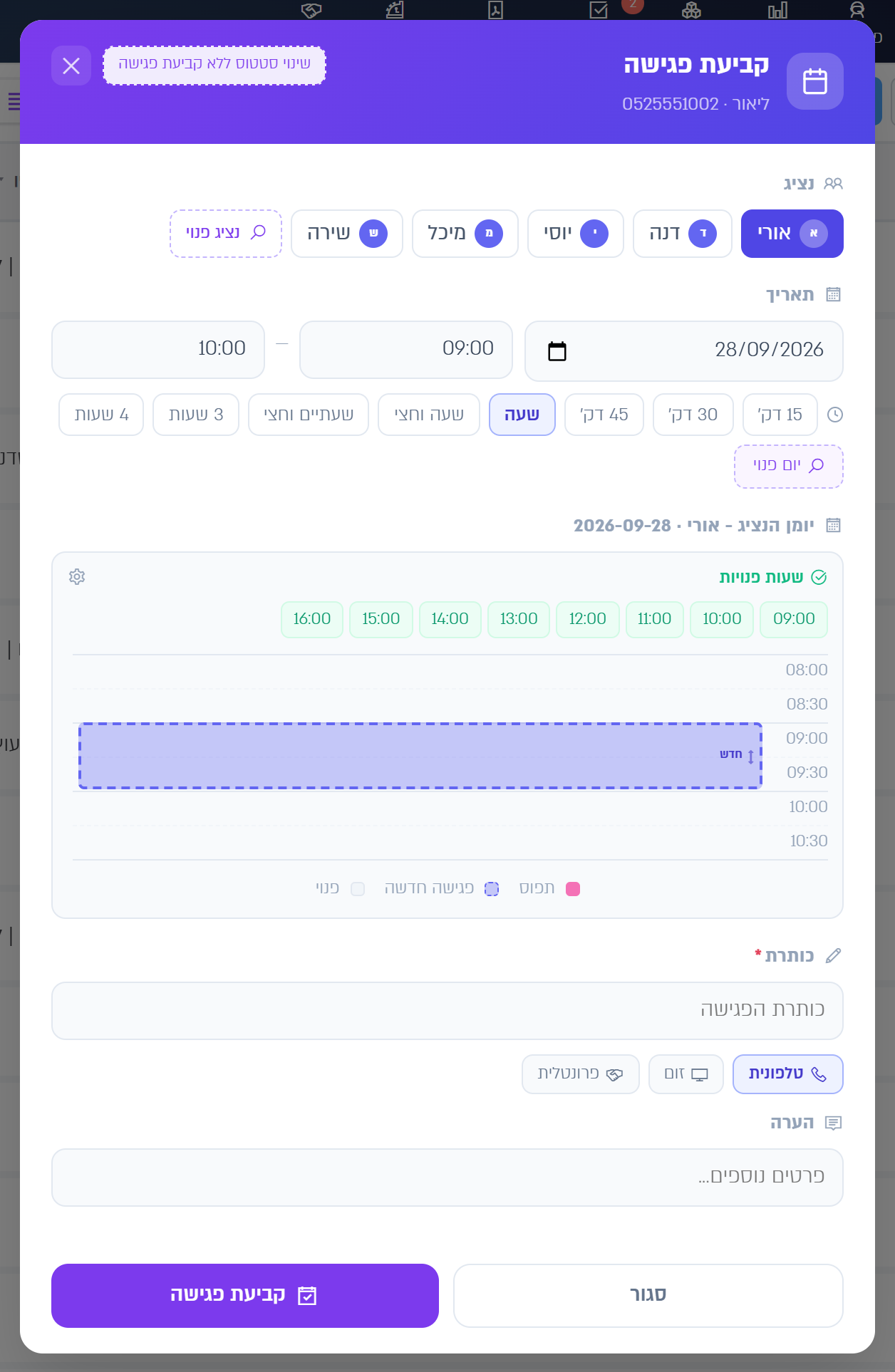Click the קביעת פגישה submit button
The height and width of the screenshot is (1372, 895).
pos(245,1296)
